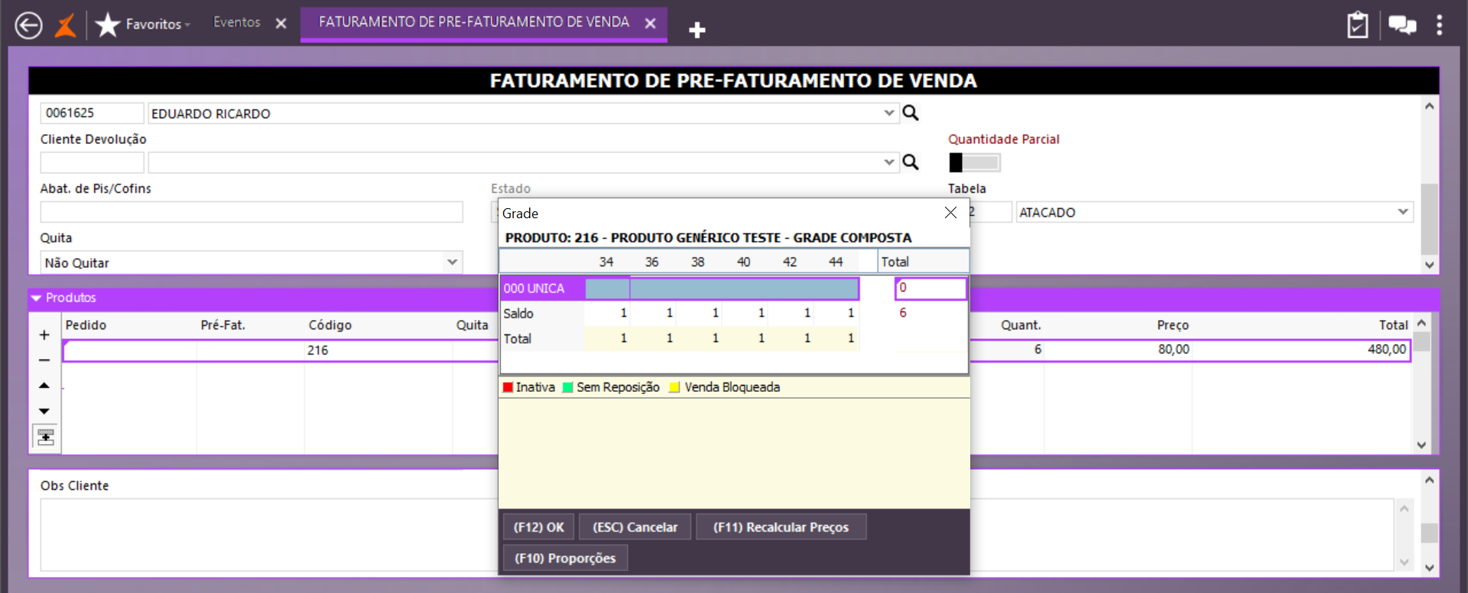Click the size 44 column header
This screenshot has height=593, width=1468.
(x=836, y=262)
